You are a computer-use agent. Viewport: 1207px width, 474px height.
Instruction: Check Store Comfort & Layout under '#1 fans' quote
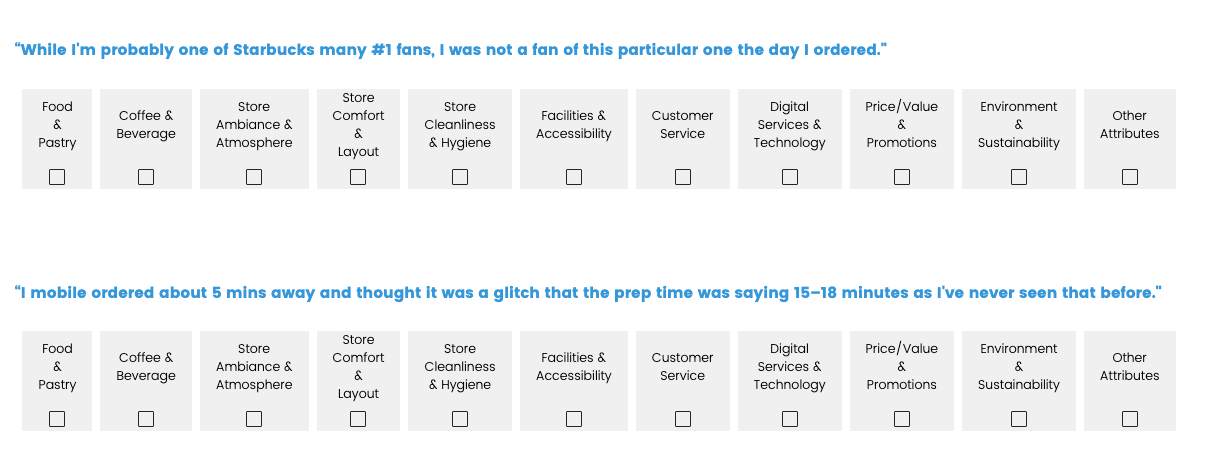point(358,177)
